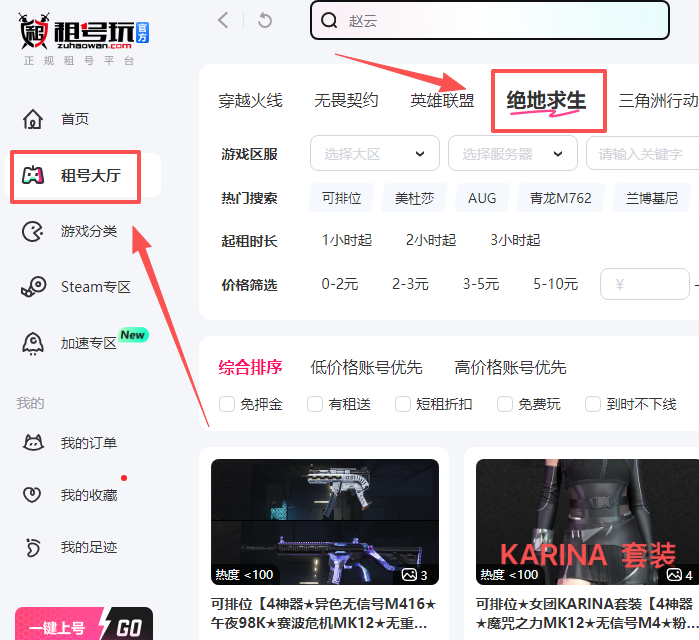Toggle 免押金 checkbox
Image resolution: width=699 pixels, height=640 pixels.
click(x=226, y=404)
